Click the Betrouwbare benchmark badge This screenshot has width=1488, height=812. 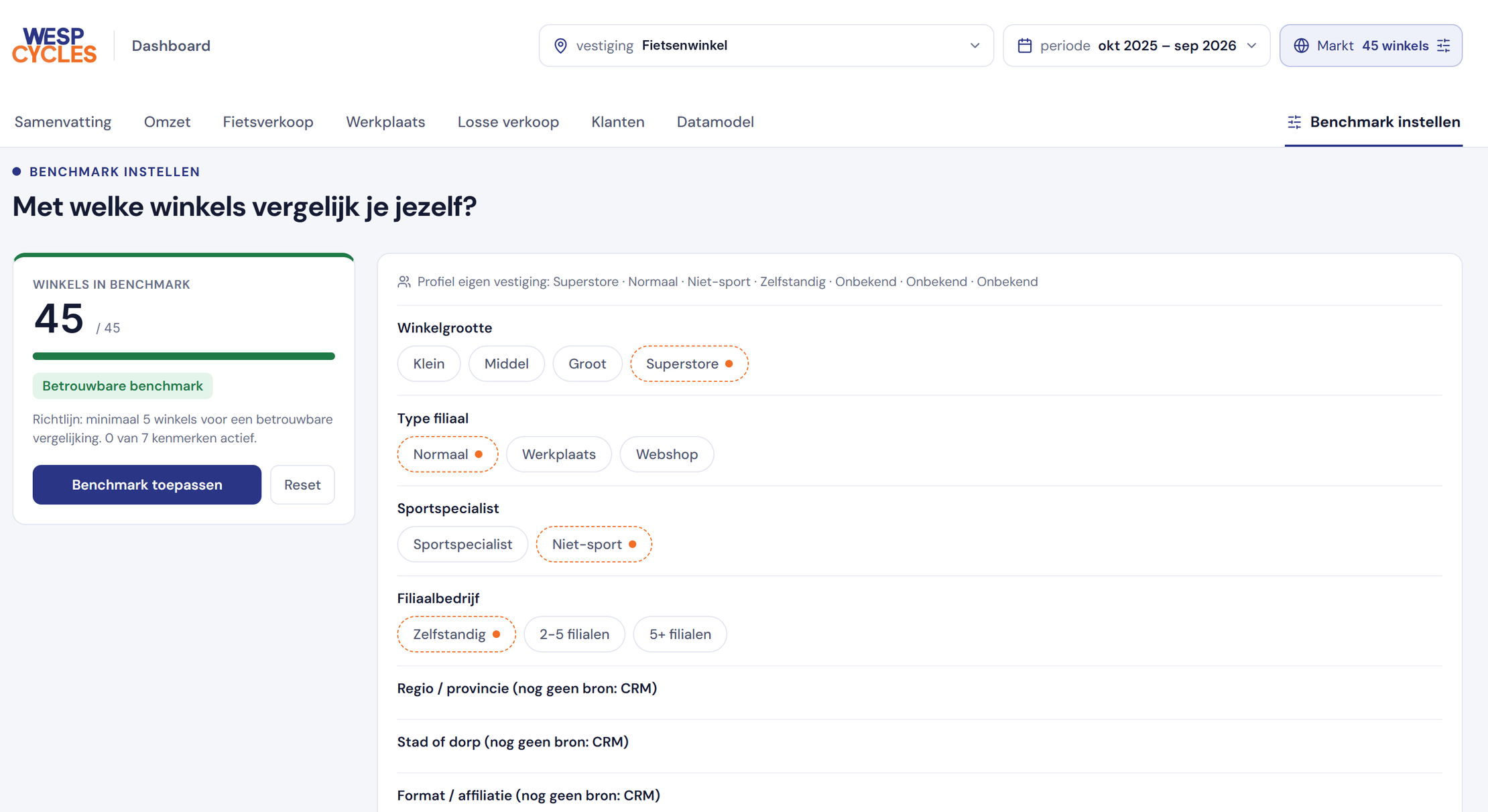click(x=123, y=386)
